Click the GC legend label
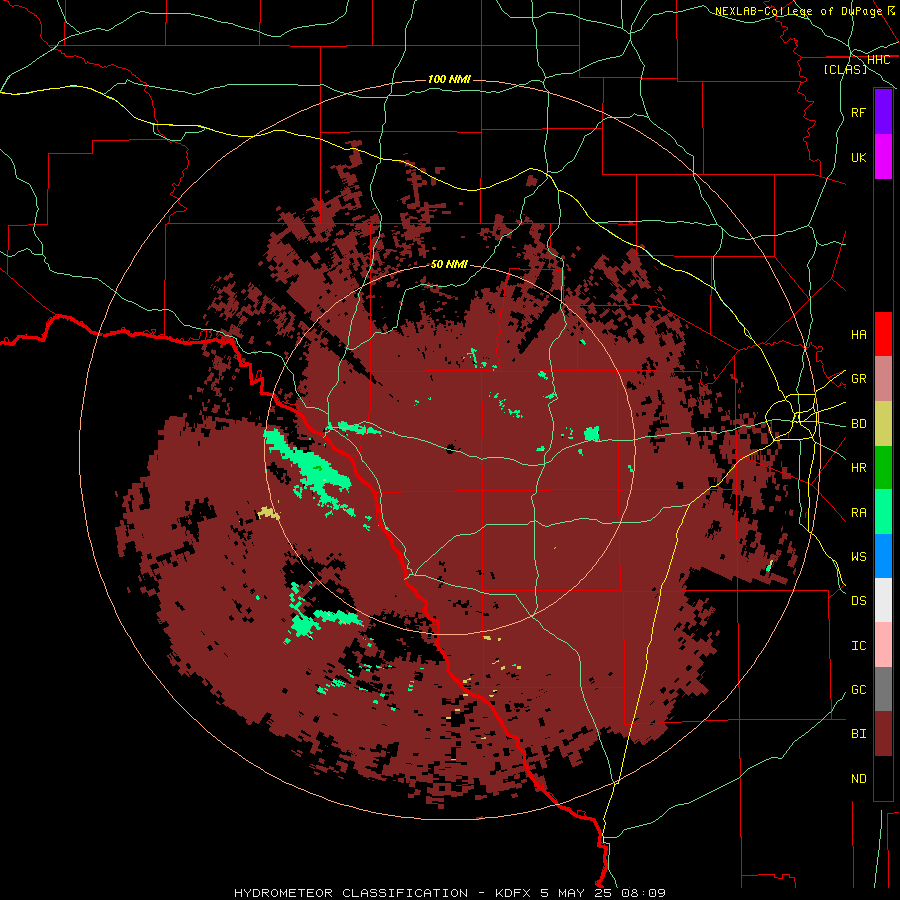The image size is (900, 900). pyautogui.click(x=858, y=690)
